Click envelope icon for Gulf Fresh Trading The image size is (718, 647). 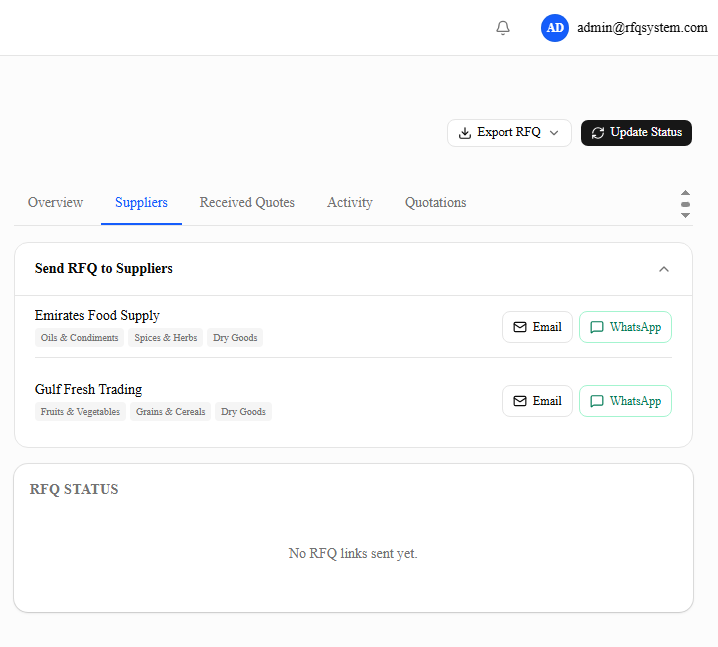tap(520, 401)
